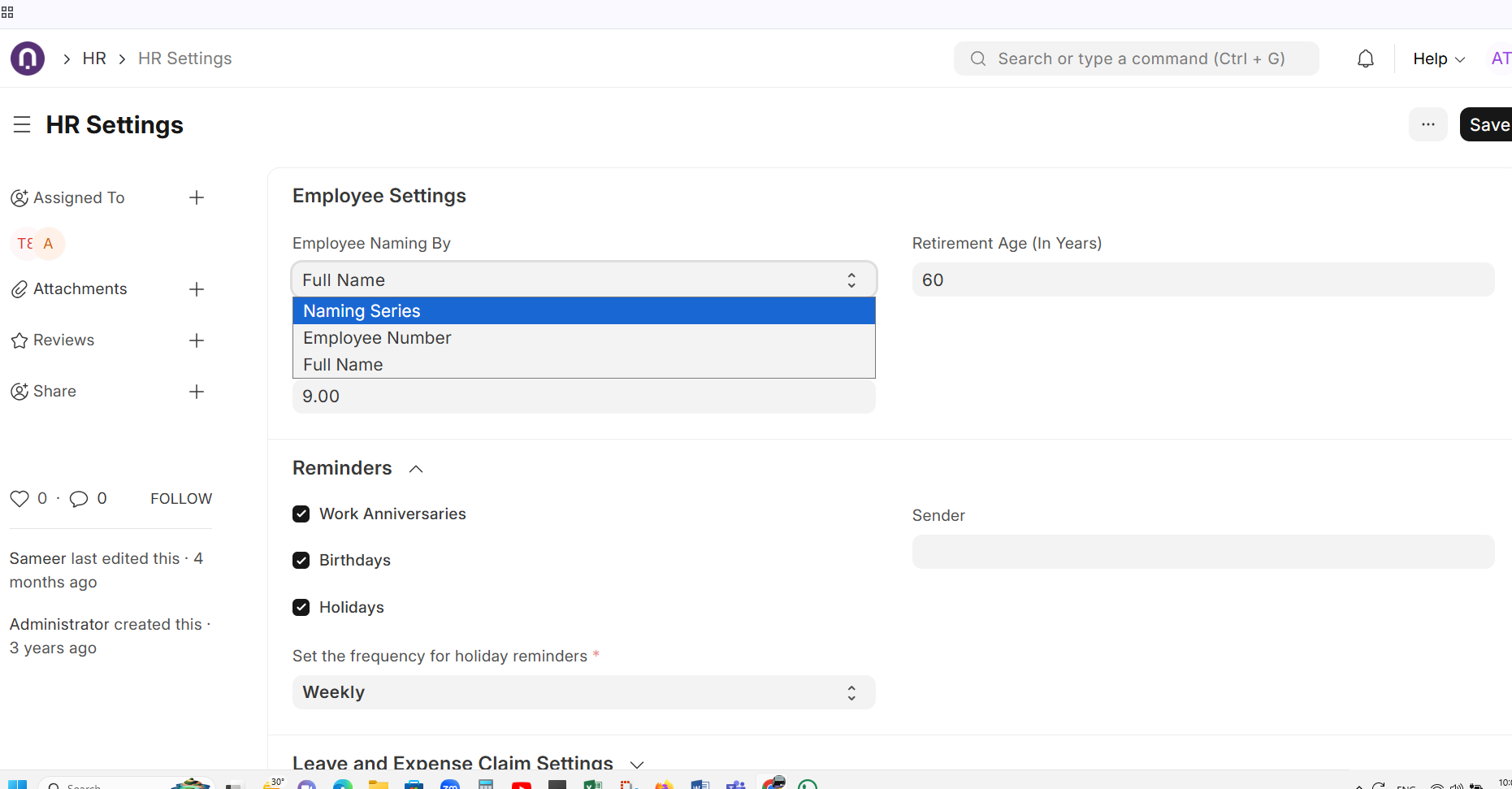Add an attachment with plus icon
The width and height of the screenshot is (1512, 789).
tap(197, 289)
